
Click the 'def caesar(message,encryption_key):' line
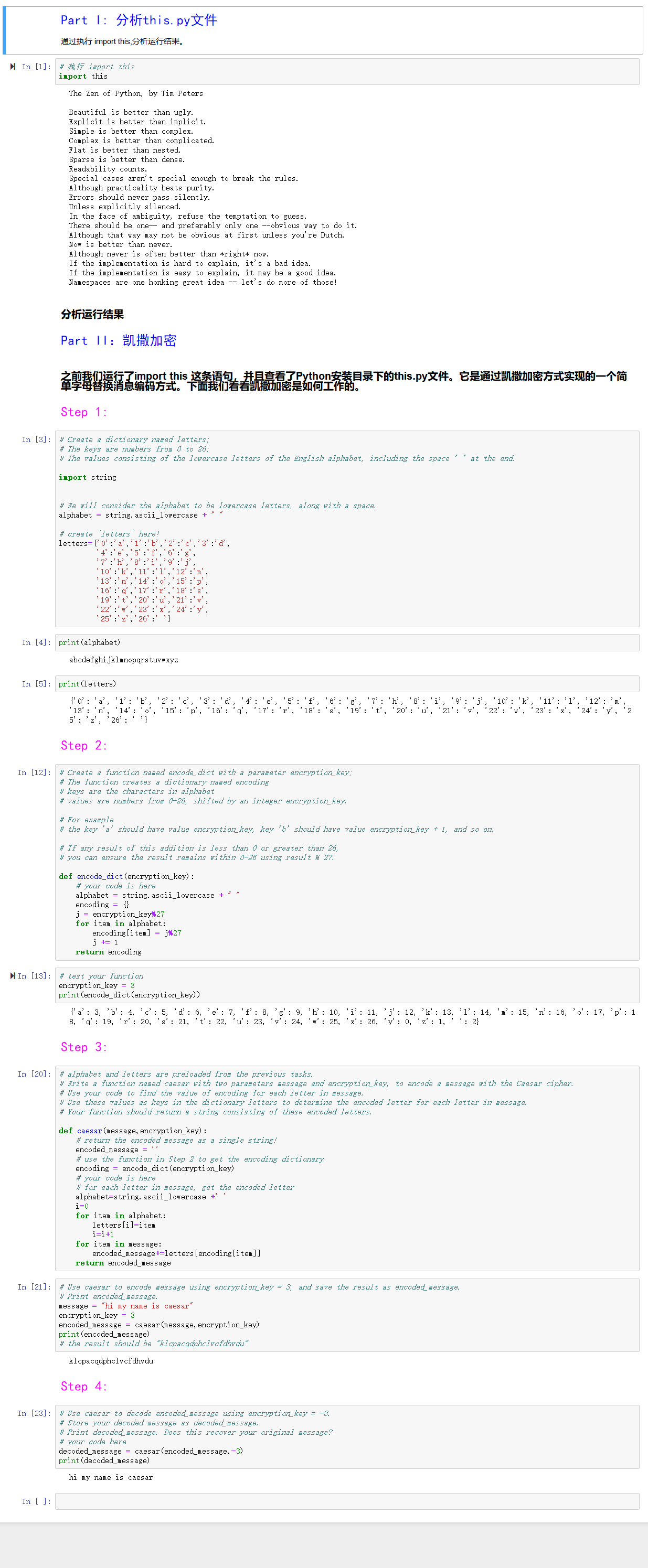coord(133,1130)
